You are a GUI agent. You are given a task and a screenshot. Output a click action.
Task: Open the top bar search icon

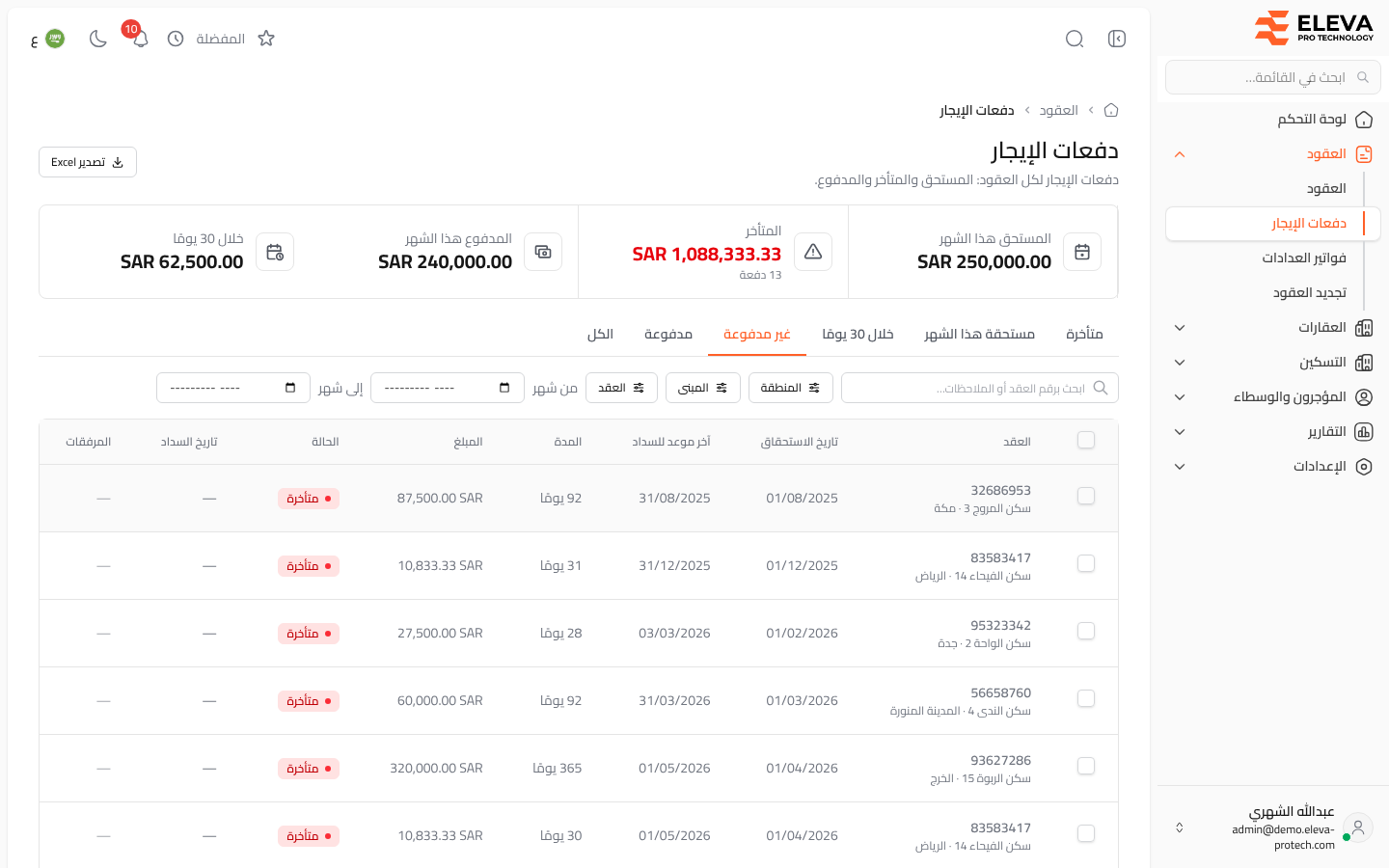[1075, 39]
